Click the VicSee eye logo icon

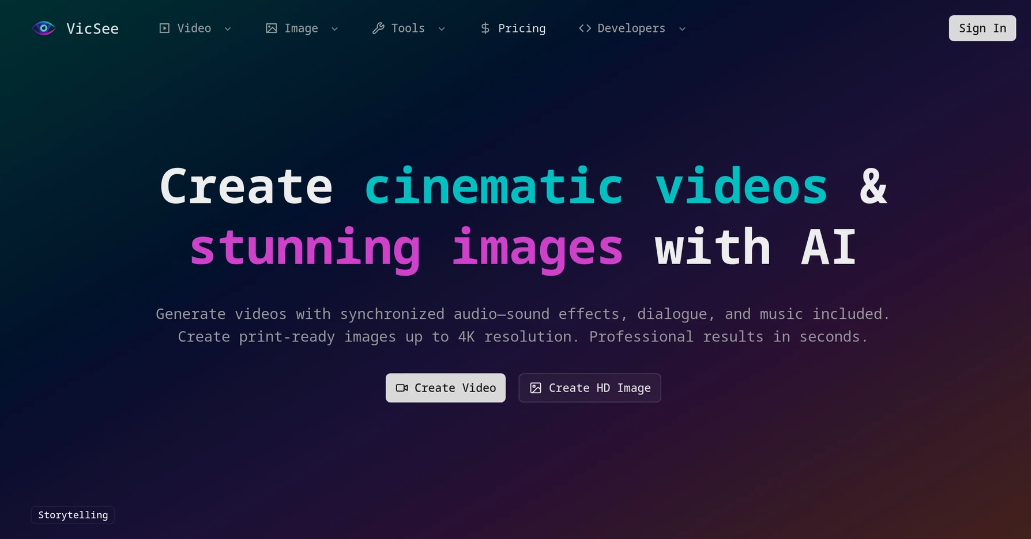click(43, 28)
